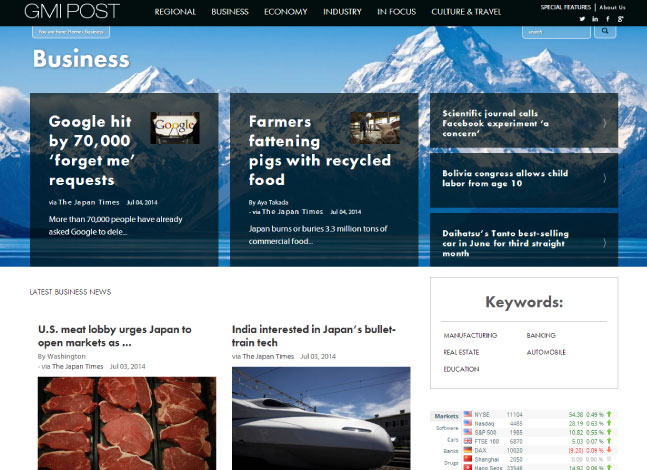Open the Culture & Travel menu

(x=466, y=12)
